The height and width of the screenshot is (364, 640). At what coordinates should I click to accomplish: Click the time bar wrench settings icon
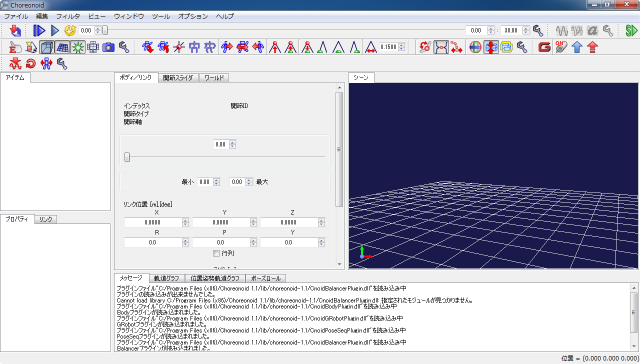[538, 31]
